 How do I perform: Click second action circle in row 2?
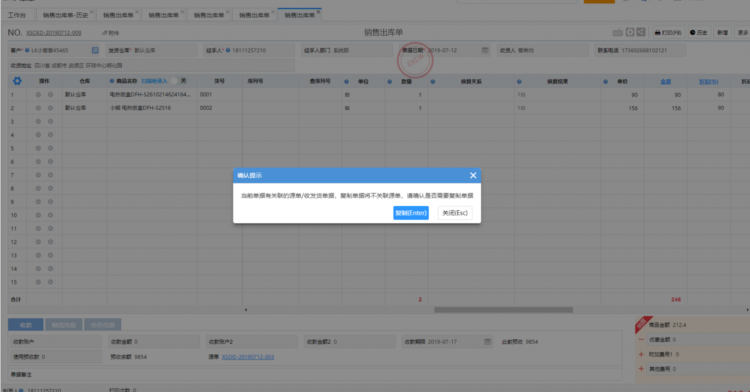(50, 108)
